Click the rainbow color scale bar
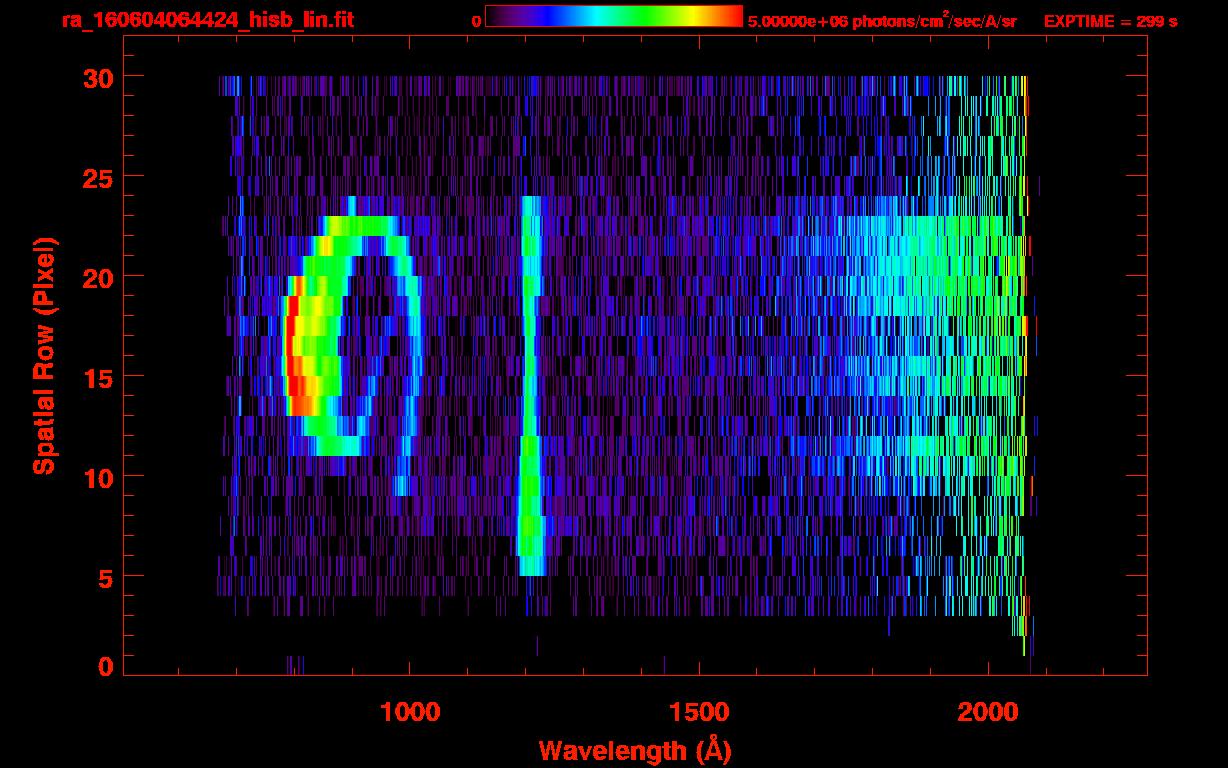This screenshot has height=768, width=1228. (x=613, y=16)
